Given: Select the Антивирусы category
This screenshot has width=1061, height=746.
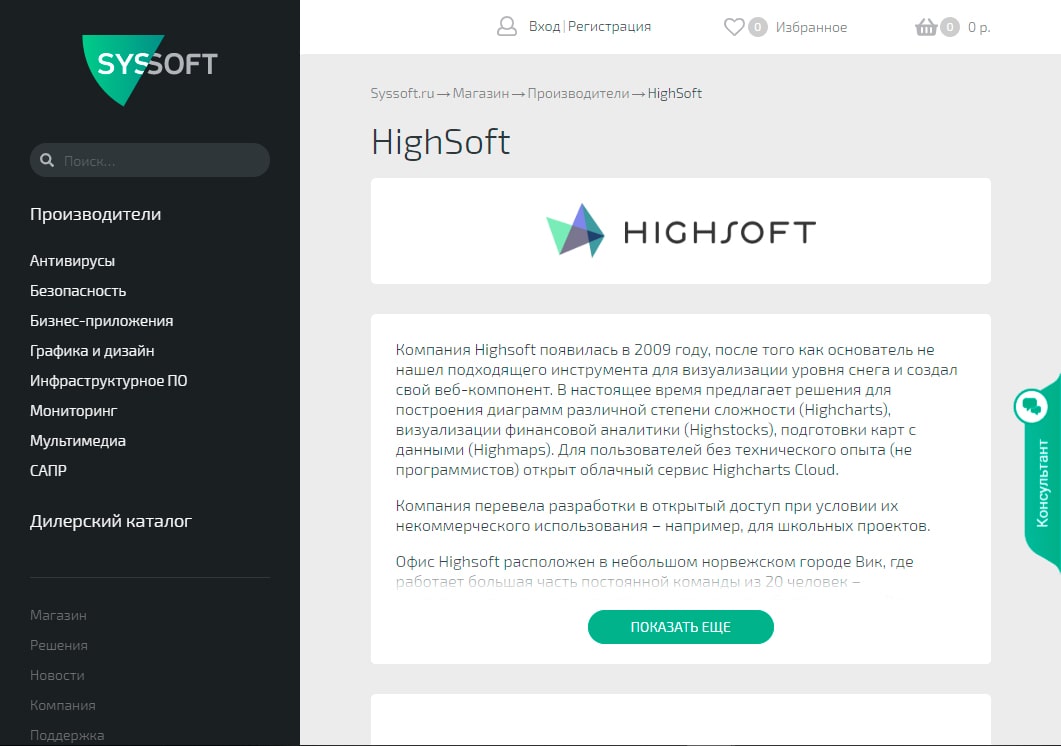Looking at the screenshot, I should click(x=72, y=261).
